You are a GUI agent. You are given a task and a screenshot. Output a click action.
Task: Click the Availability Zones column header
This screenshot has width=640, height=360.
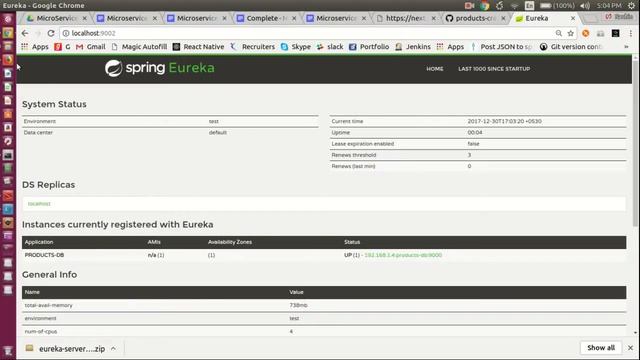pos(230,242)
